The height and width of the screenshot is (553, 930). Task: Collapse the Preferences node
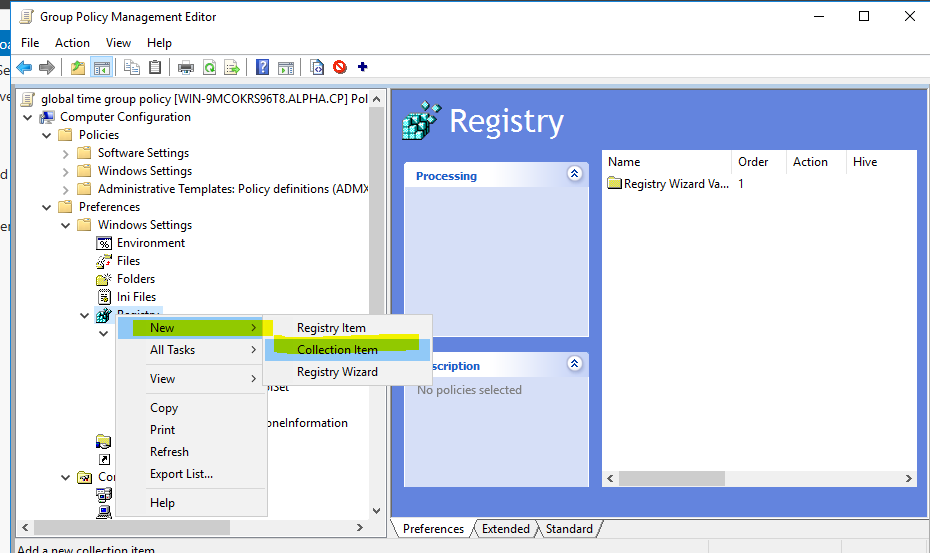46,207
